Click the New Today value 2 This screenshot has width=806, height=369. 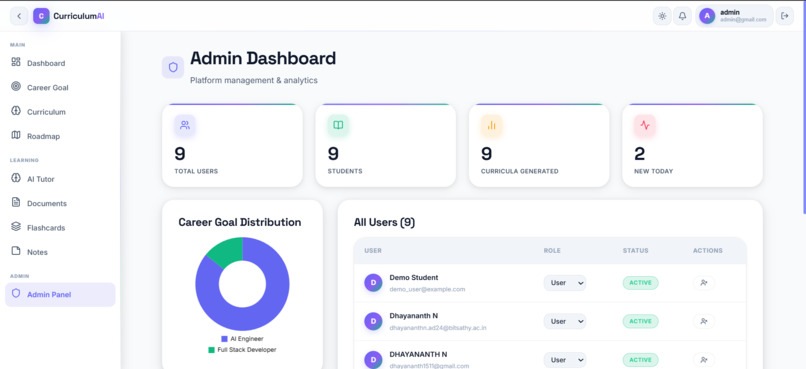(x=639, y=154)
